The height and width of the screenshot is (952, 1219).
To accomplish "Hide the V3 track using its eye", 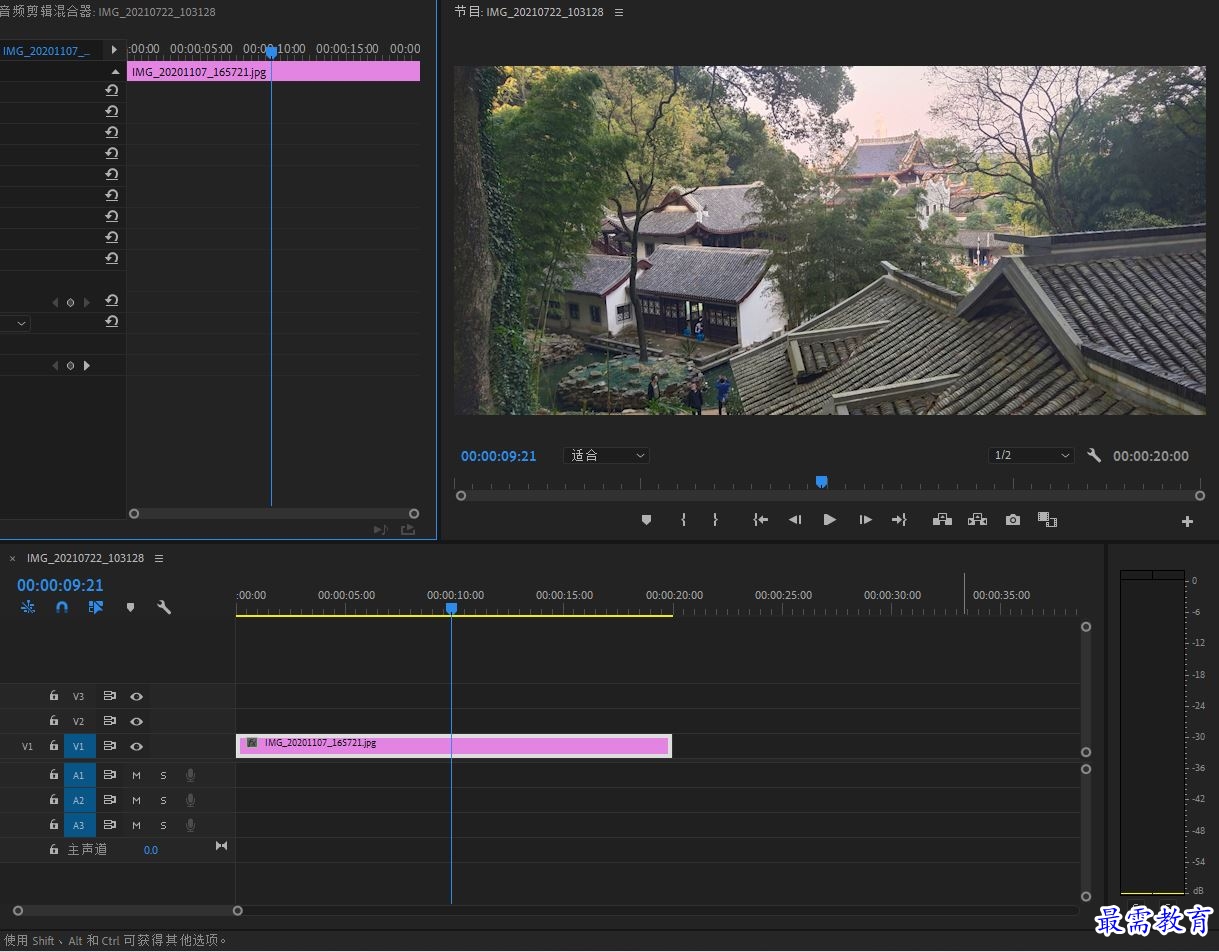I will (x=137, y=696).
